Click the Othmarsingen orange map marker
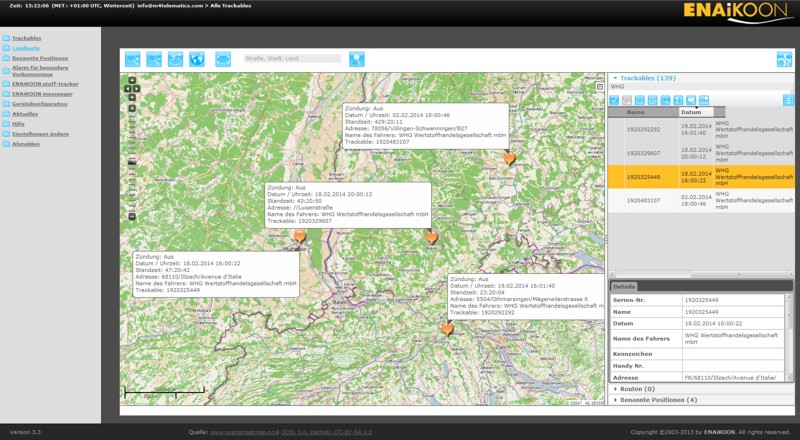Screen dimensions: 800x440 447,329
